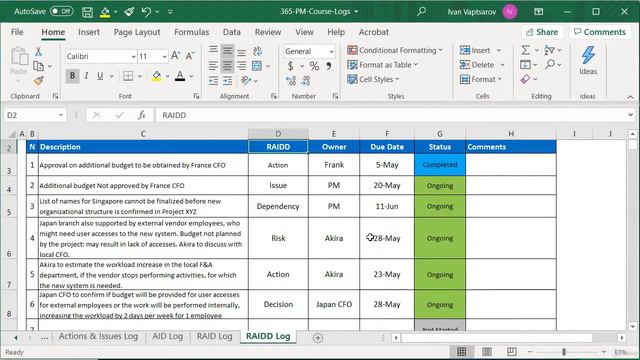Click the Insert Function fx icon
Image resolution: width=640 pixels, height=360 pixels.
141,116
